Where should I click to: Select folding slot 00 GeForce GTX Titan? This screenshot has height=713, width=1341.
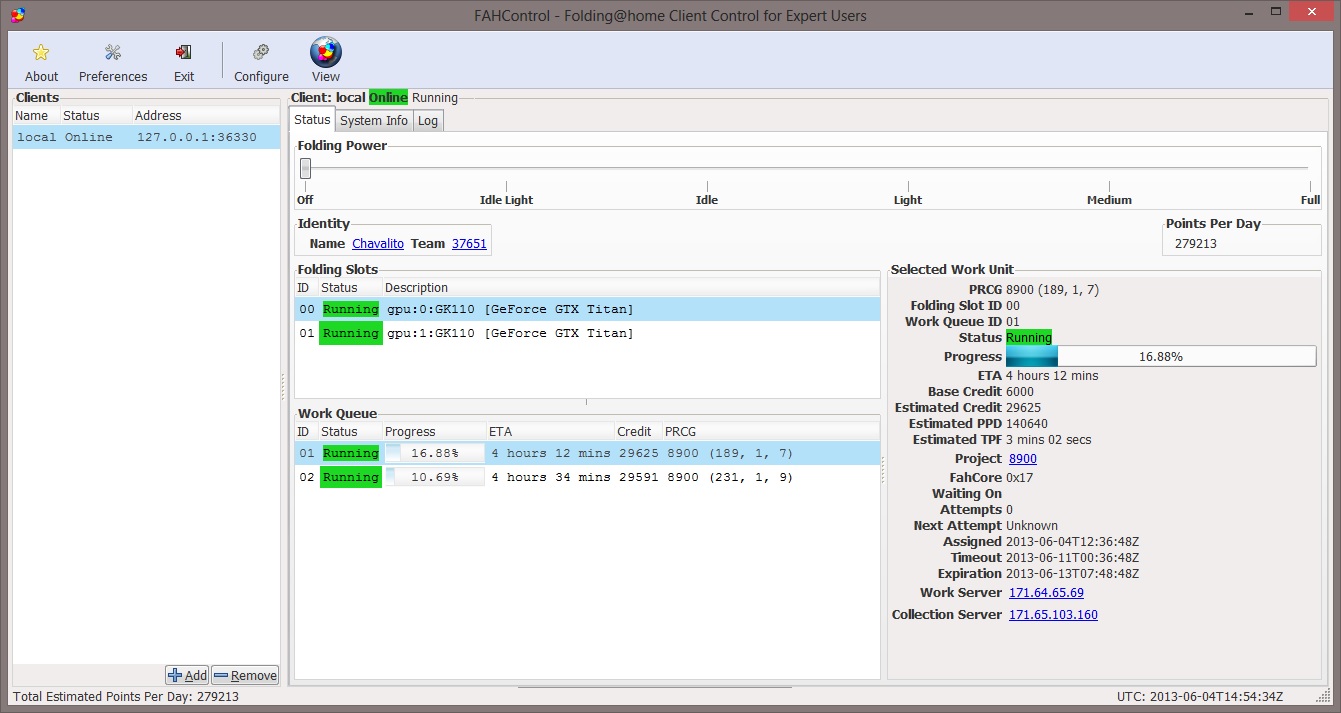point(587,309)
